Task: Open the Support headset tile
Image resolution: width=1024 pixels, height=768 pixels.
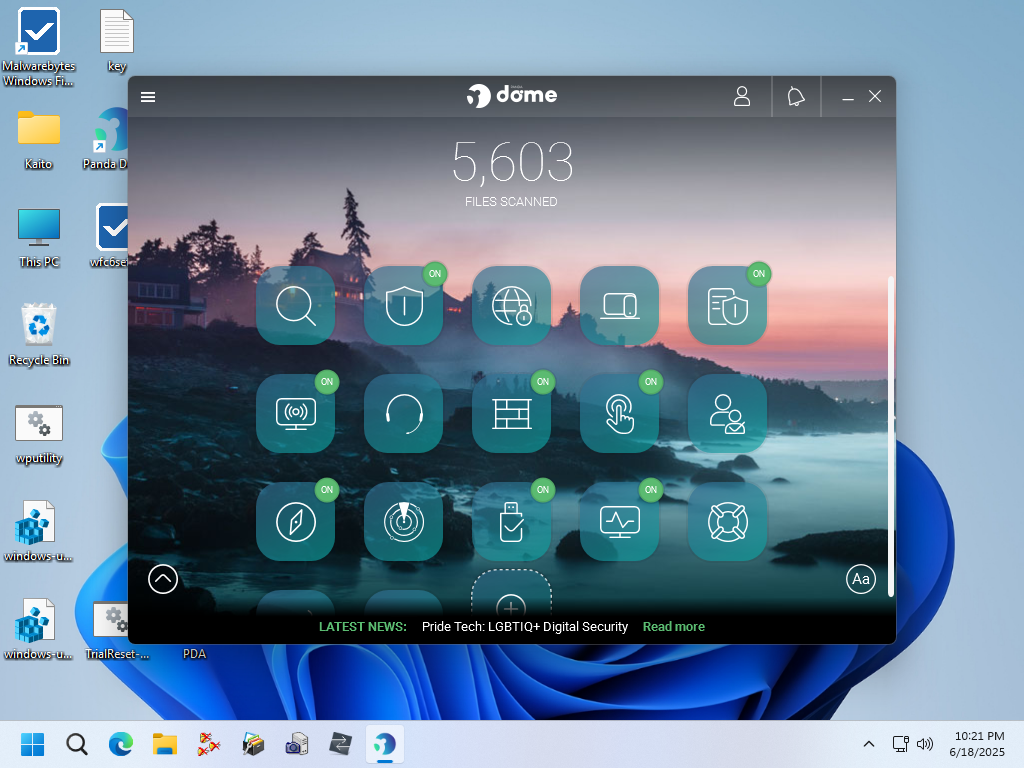Action: [x=403, y=413]
